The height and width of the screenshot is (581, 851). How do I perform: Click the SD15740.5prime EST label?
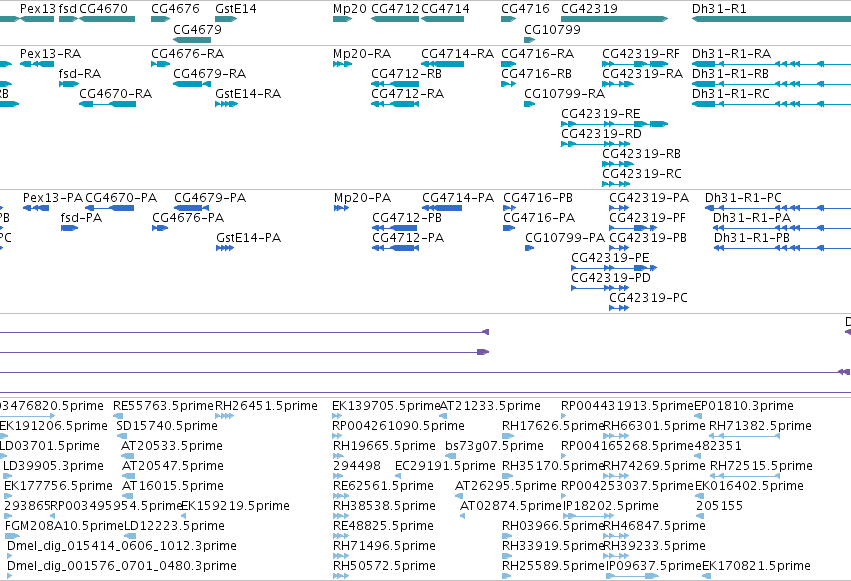pyautogui.click(x=167, y=426)
